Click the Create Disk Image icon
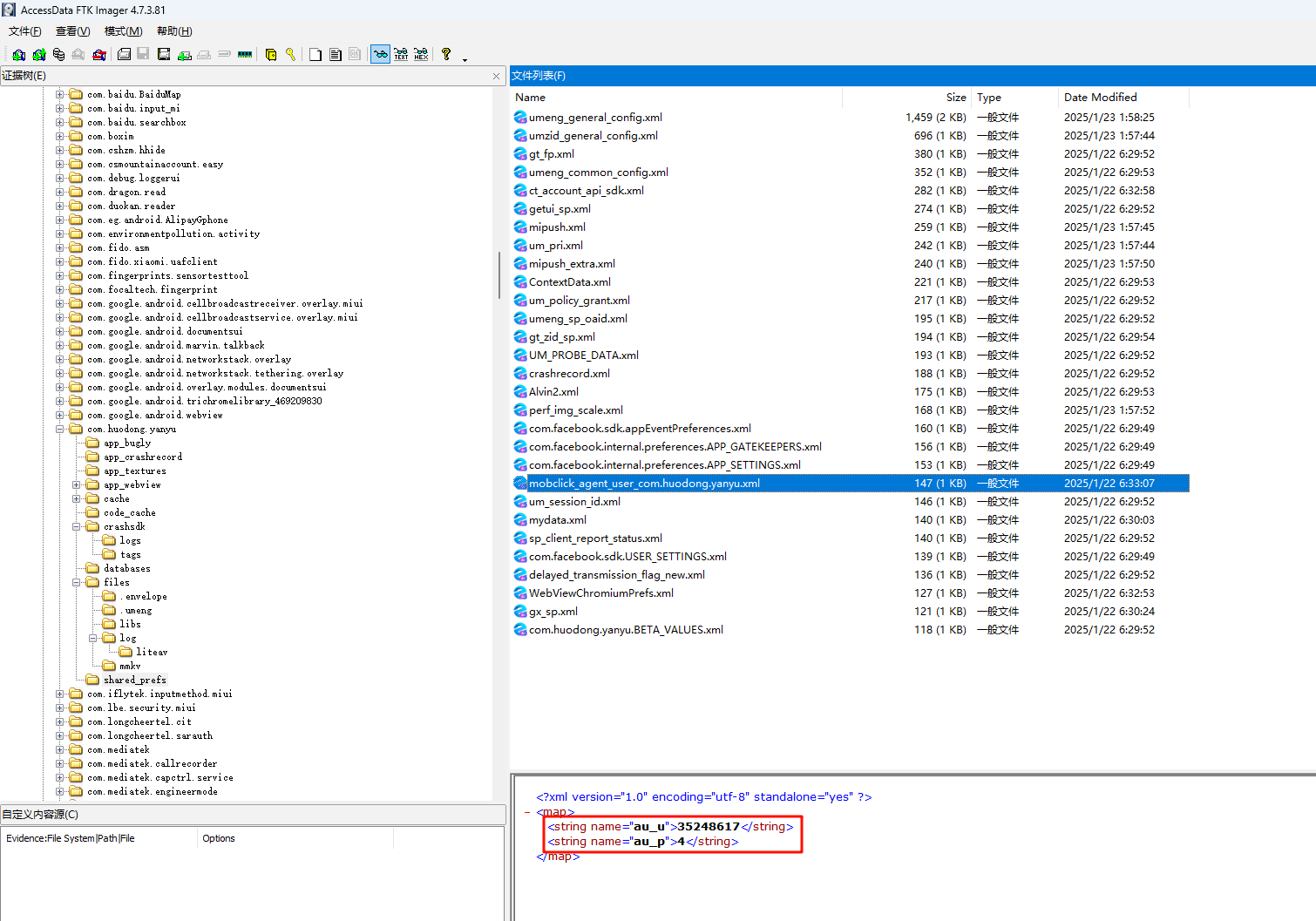 (125, 54)
